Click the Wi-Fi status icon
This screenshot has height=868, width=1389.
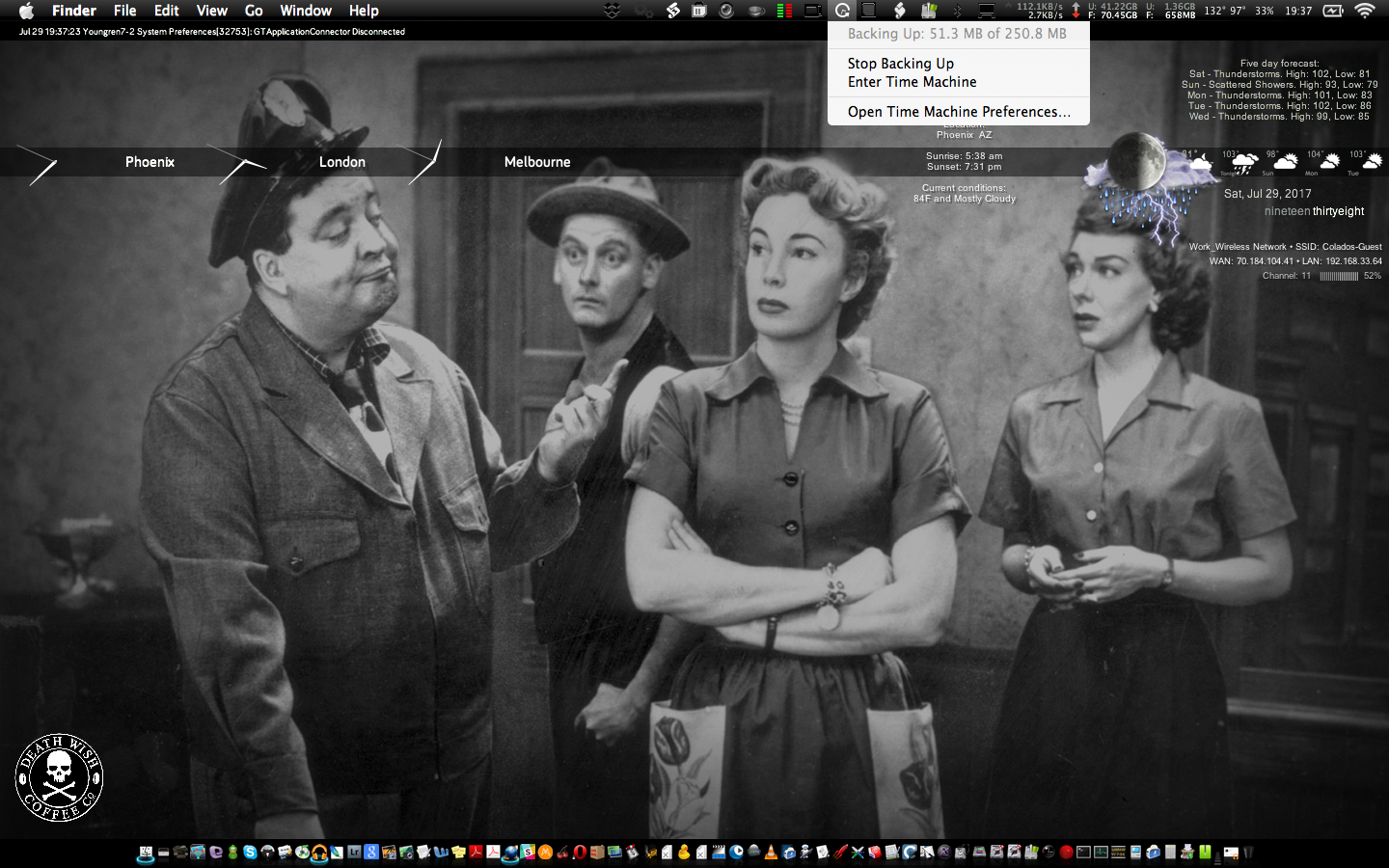click(1364, 11)
